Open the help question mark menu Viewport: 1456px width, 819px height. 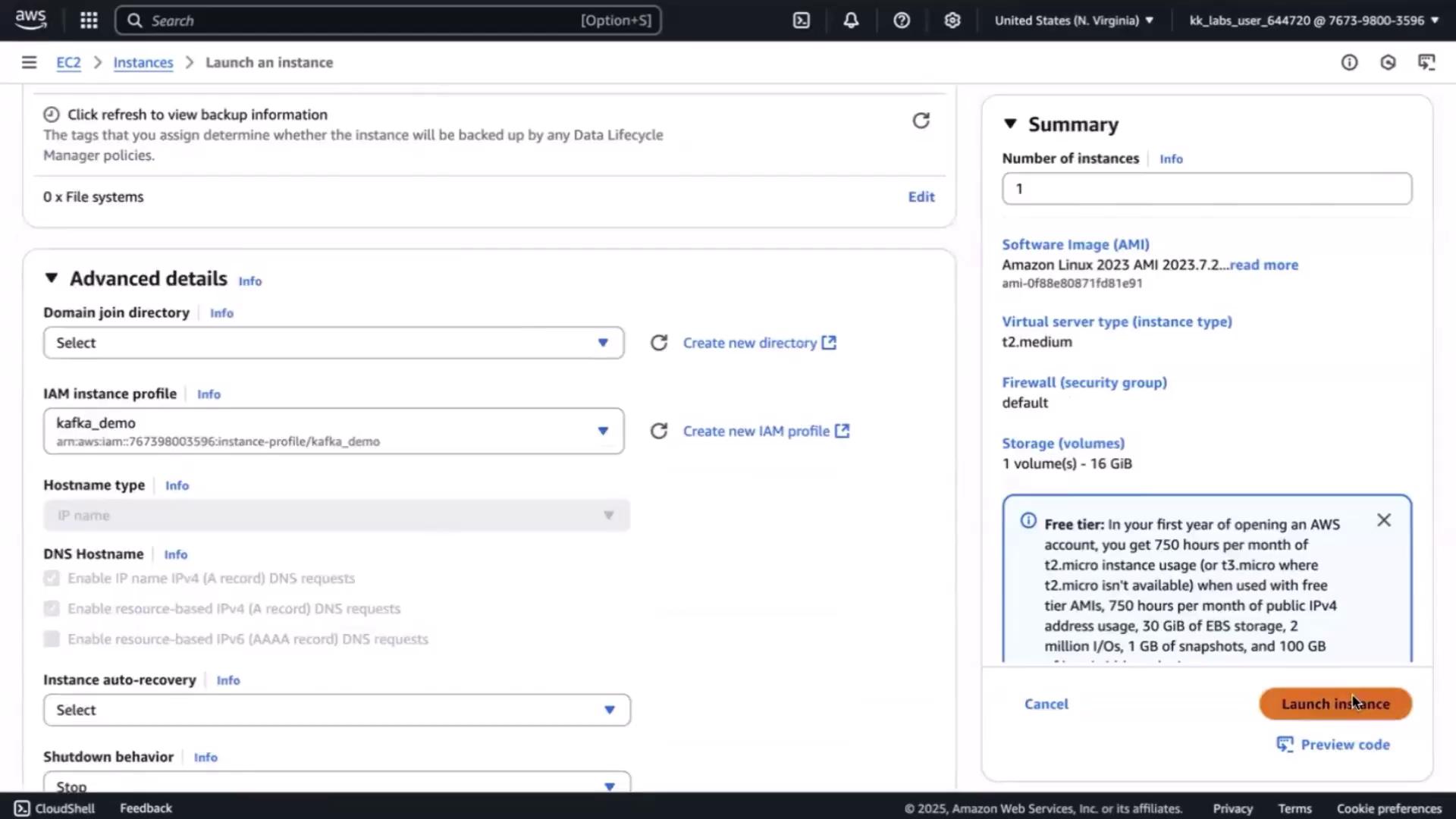pos(902,20)
